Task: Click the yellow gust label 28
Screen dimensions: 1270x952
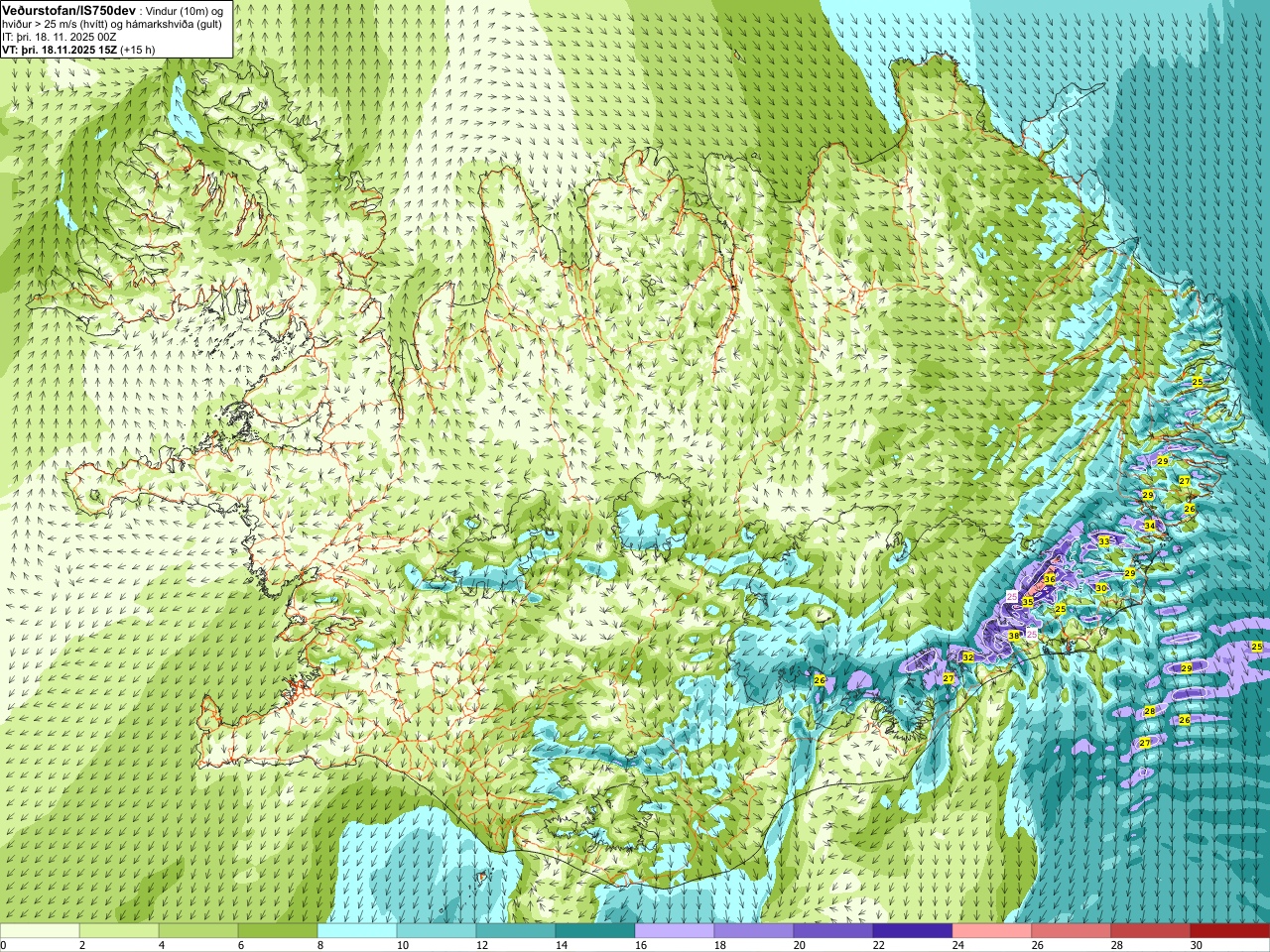Action: click(1150, 711)
